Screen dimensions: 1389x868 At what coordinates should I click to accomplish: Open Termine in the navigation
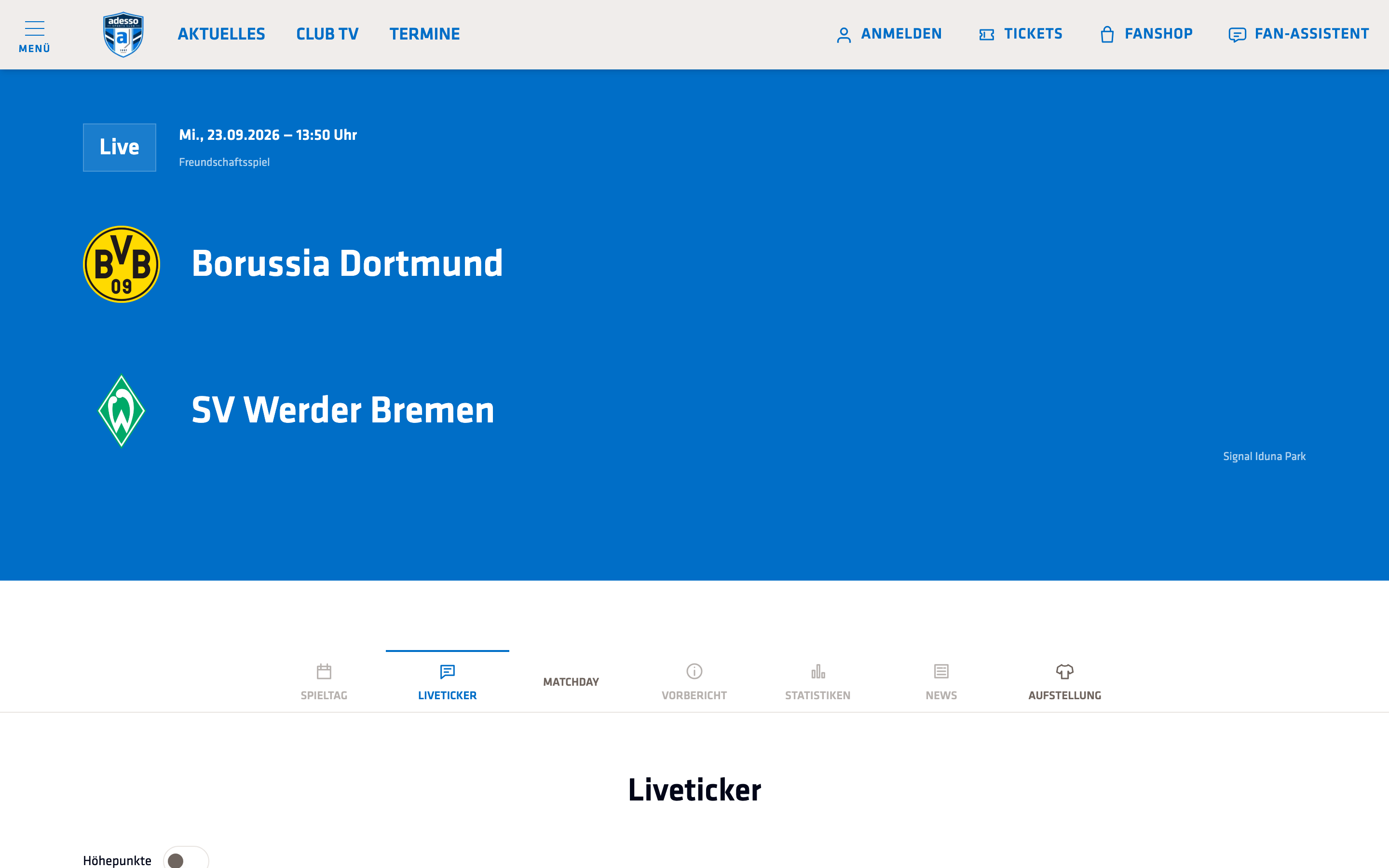425,34
